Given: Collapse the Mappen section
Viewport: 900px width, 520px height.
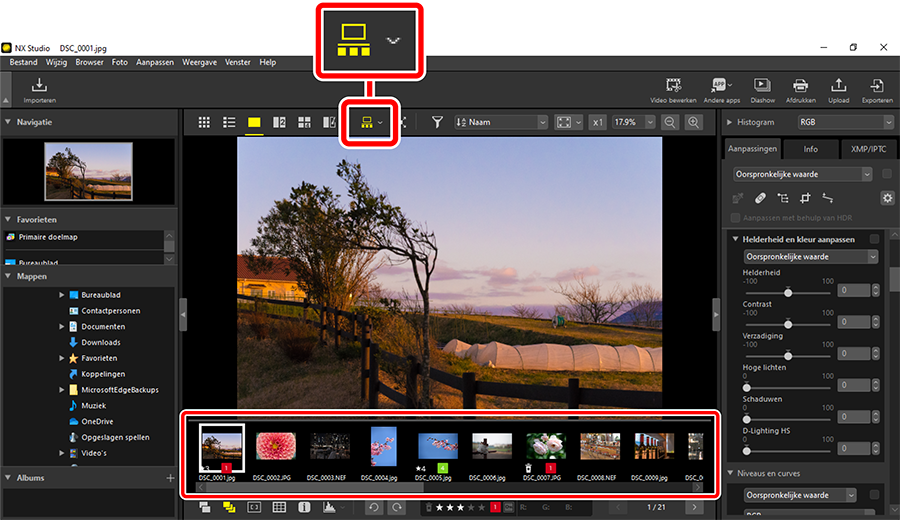Looking at the screenshot, I should tap(8, 276).
